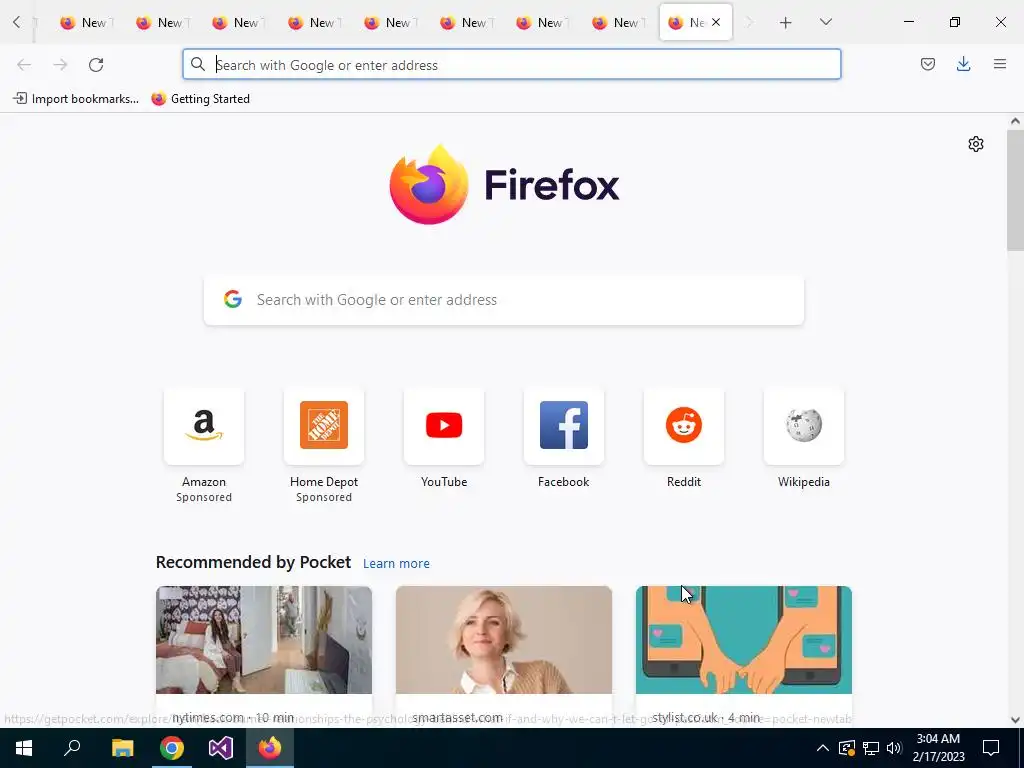Viewport: 1024px width, 768px height.
Task: Click the Google logo in search box
Action: (232, 300)
